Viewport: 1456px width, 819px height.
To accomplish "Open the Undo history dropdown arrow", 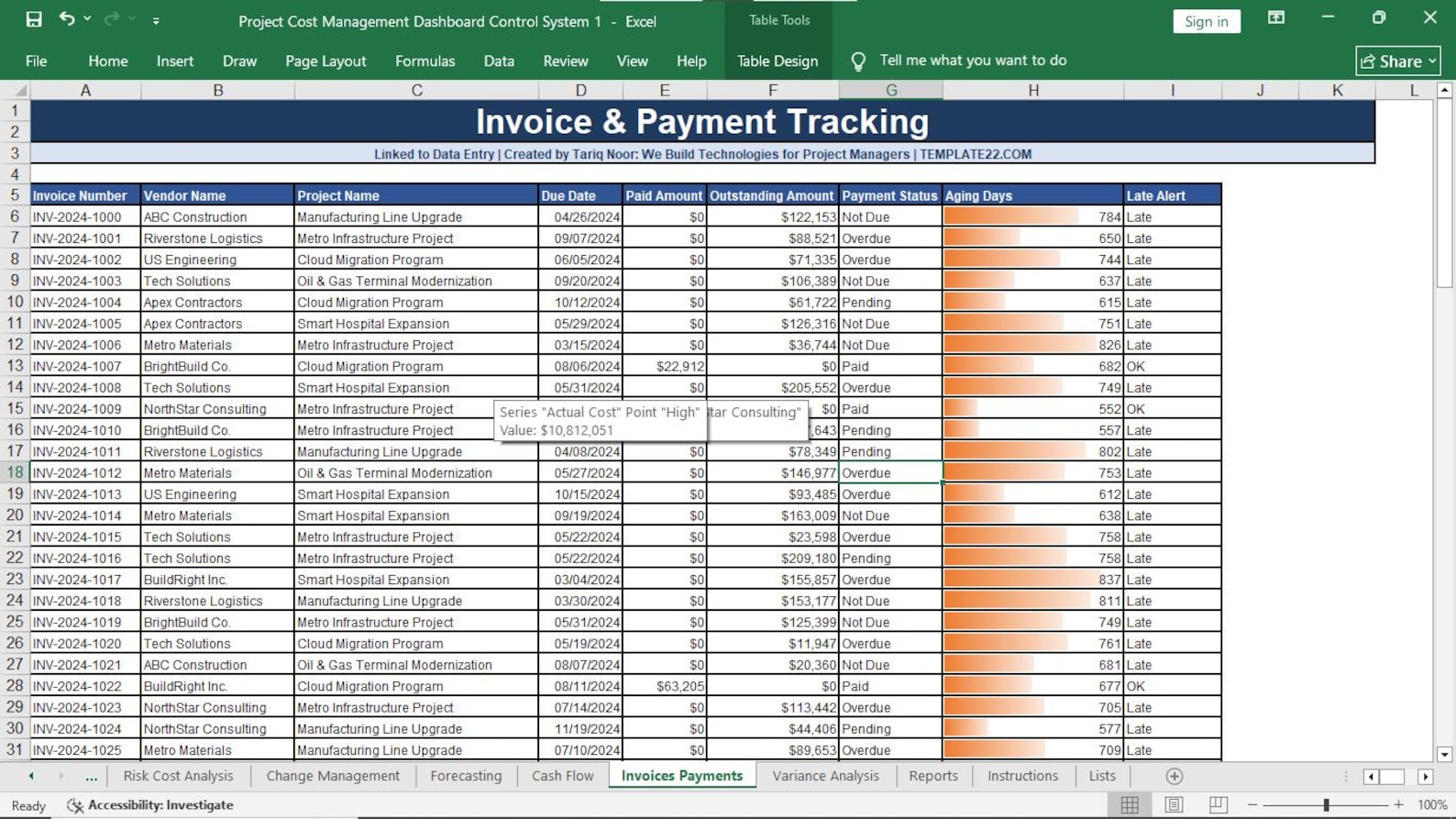I will (87, 19).
